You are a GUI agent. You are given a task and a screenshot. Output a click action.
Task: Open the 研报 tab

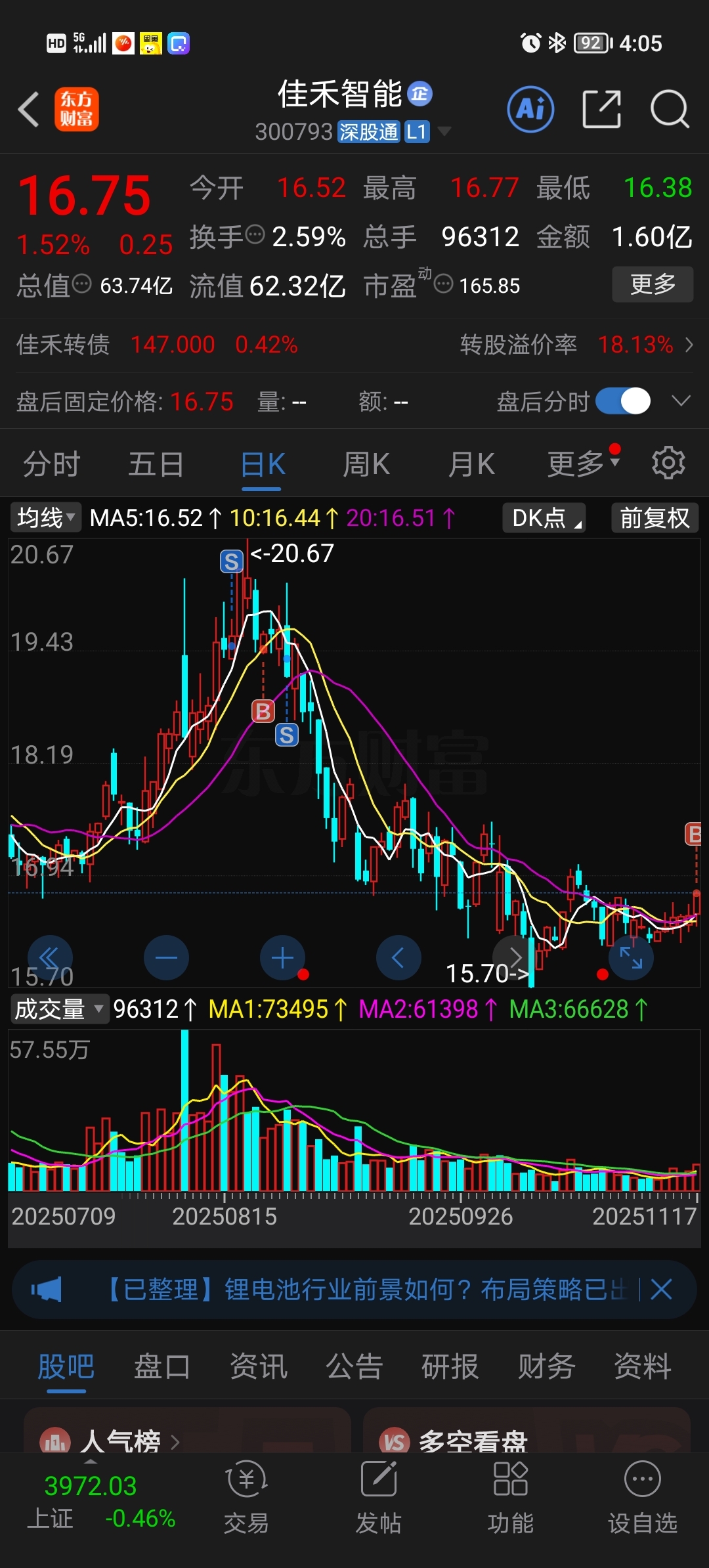[450, 1366]
